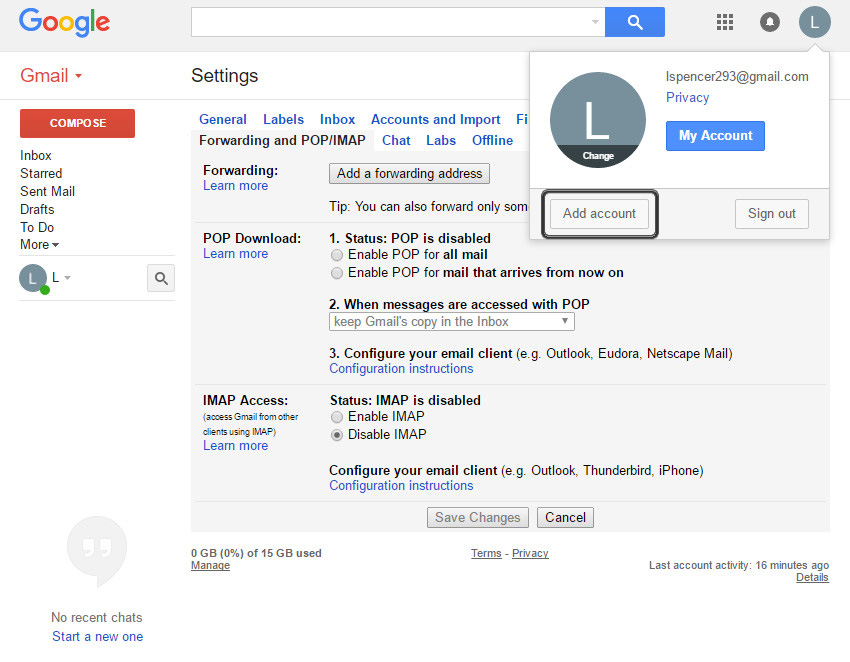Screen dimensions: 850x662
Task: Select Enable POP for all mail
Action: [337, 255]
